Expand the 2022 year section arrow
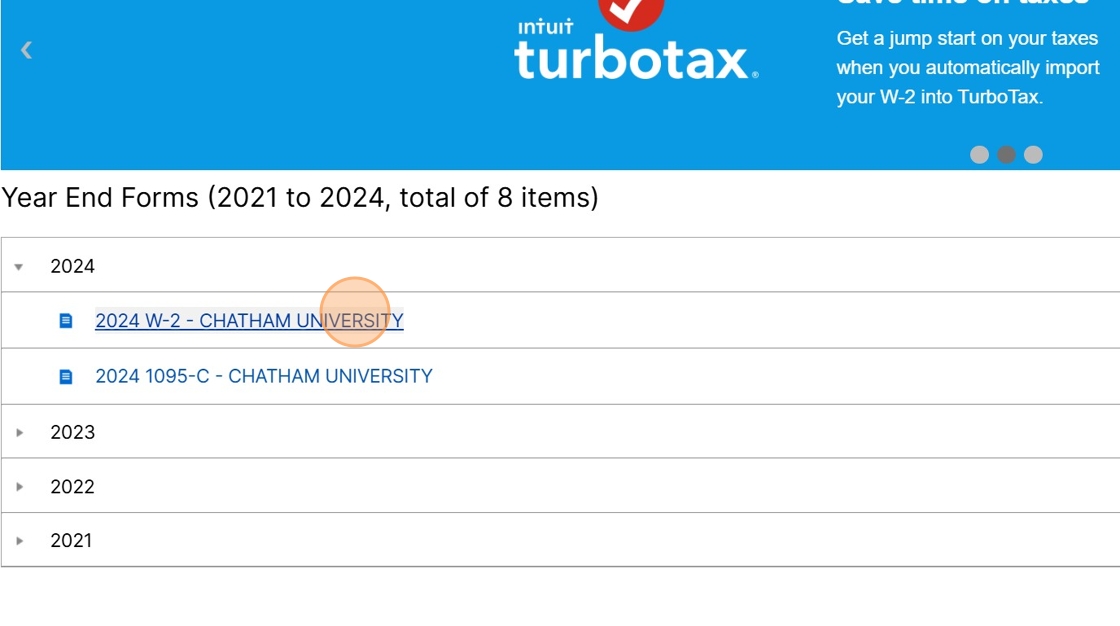 (x=19, y=487)
